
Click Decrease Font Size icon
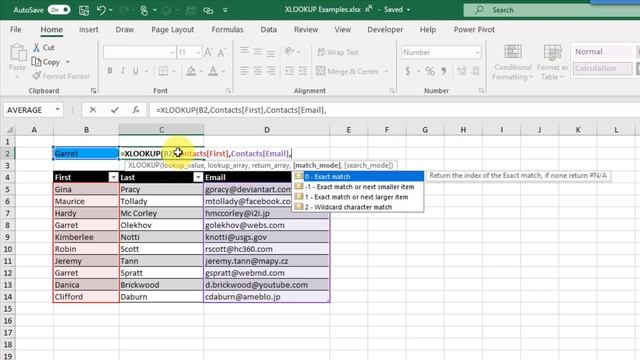222,52
